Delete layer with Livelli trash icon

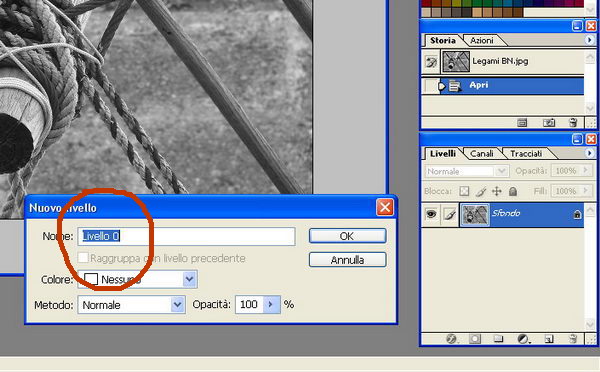[x=572, y=339]
